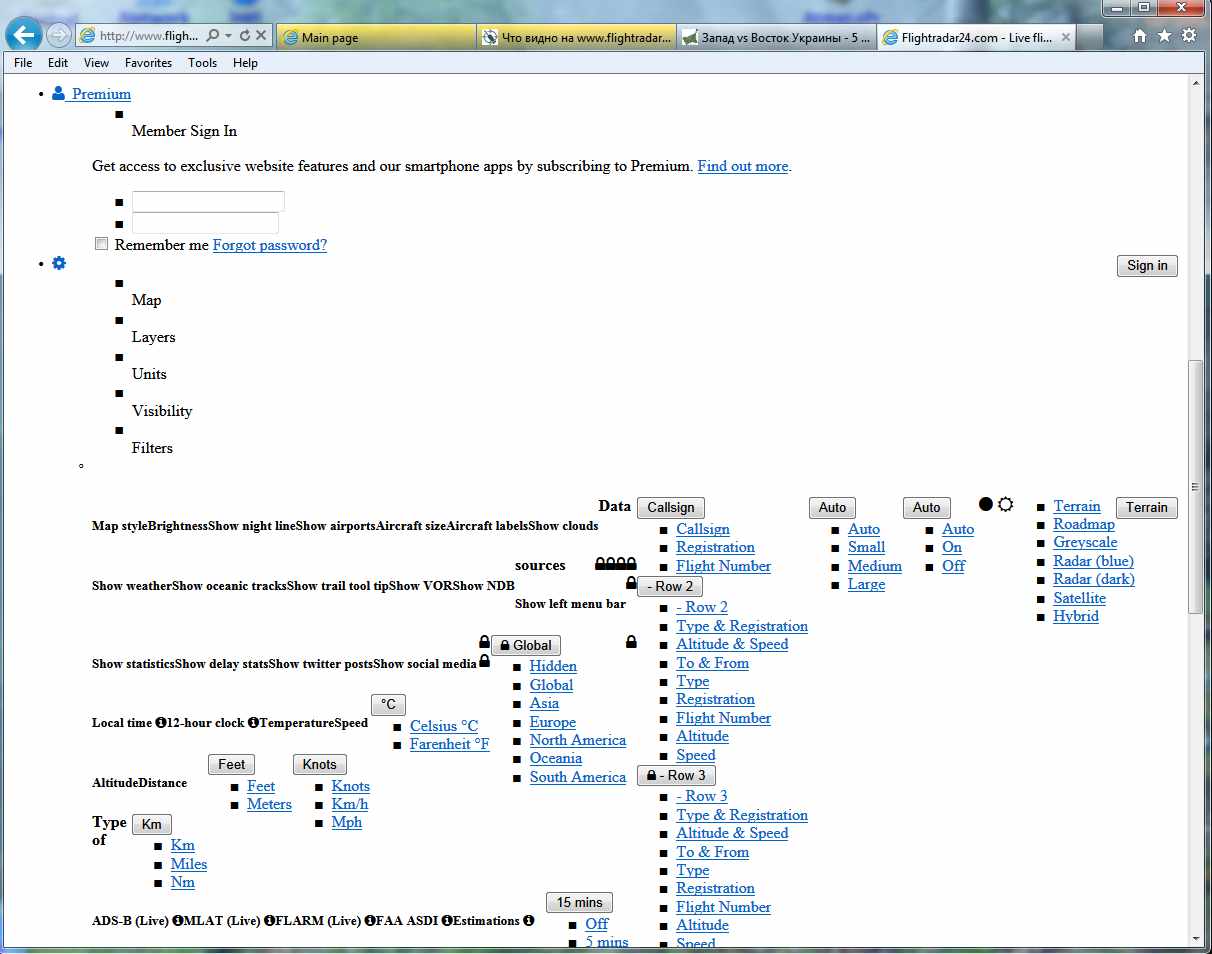Refresh the page using the reload icon

(x=245, y=35)
